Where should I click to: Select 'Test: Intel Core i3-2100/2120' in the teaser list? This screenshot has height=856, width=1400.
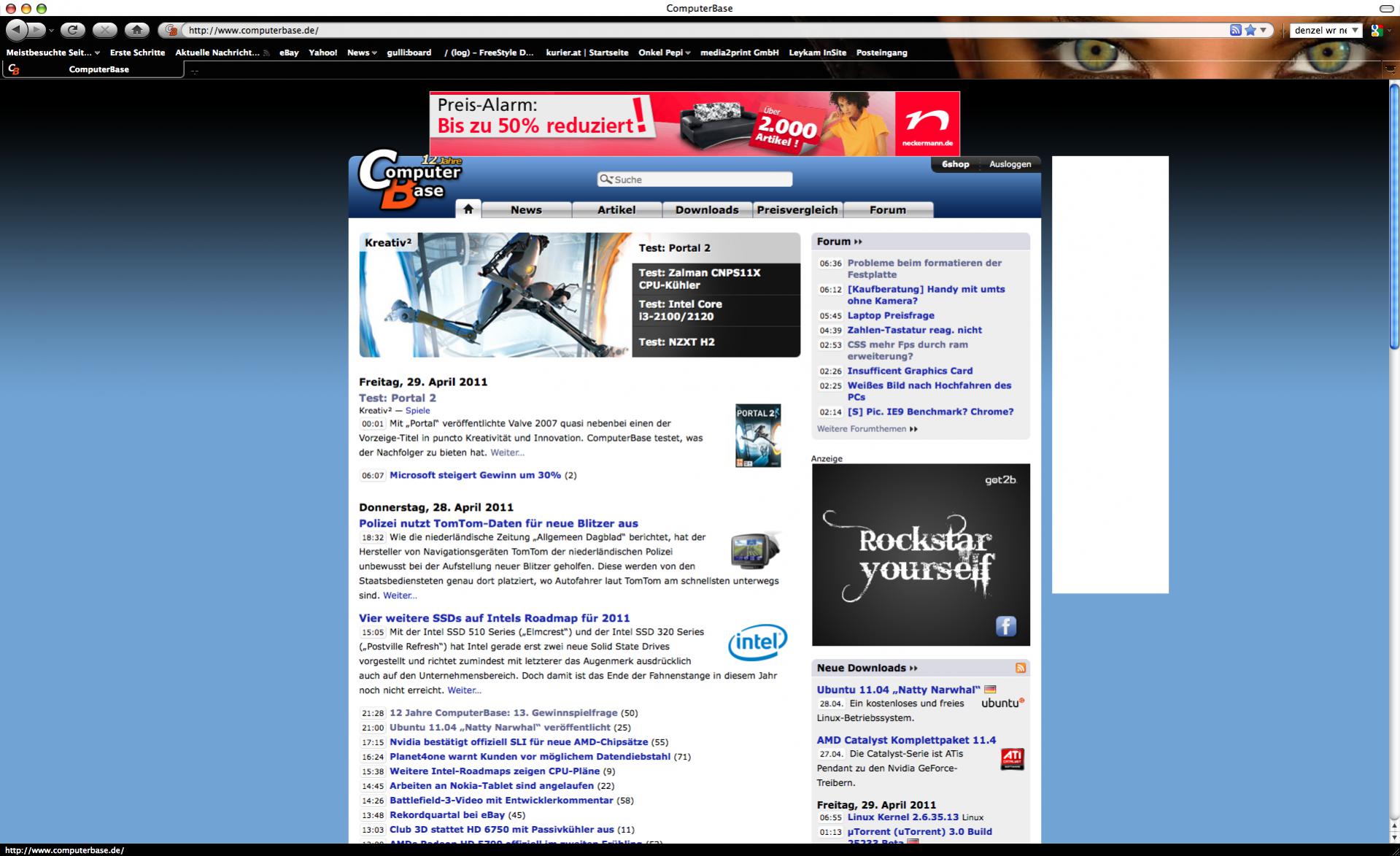point(716,310)
